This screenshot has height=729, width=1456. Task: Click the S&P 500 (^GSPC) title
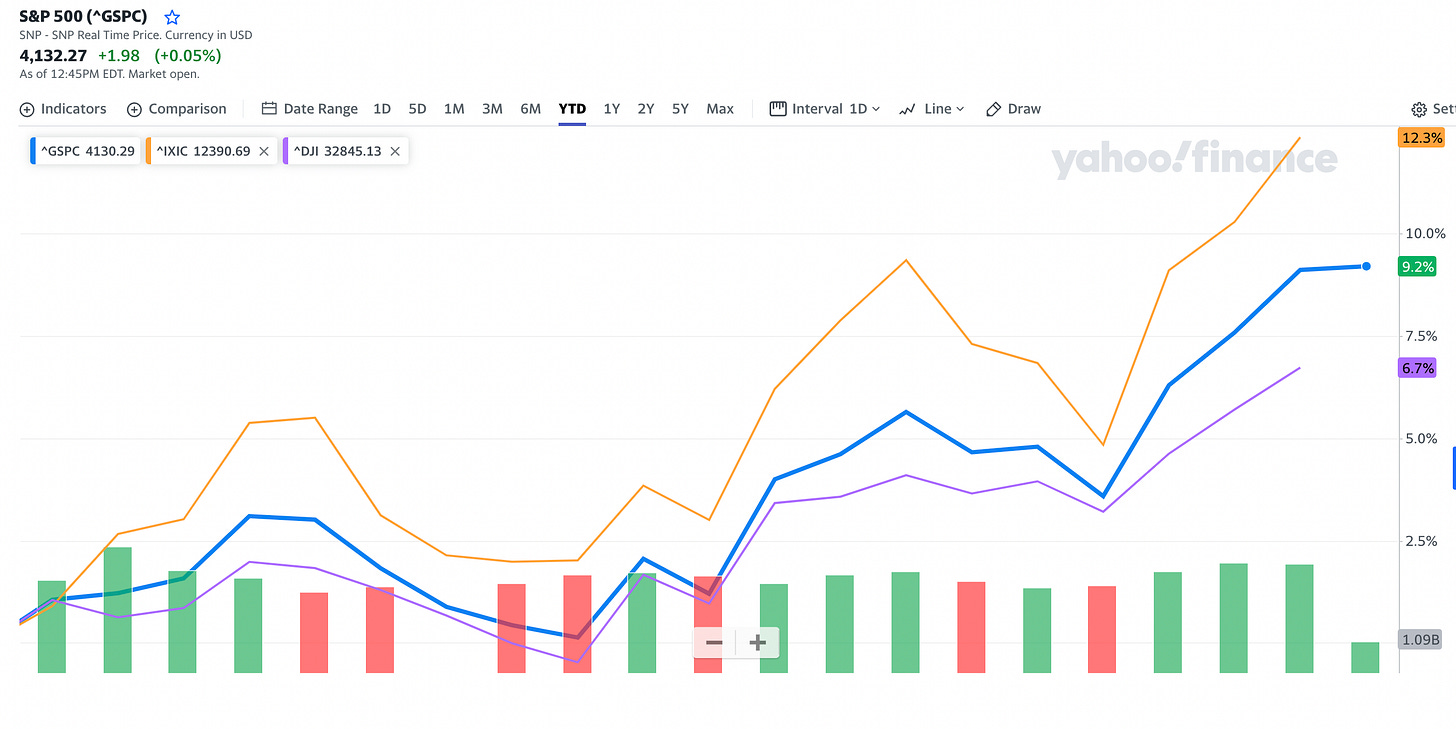coord(83,16)
